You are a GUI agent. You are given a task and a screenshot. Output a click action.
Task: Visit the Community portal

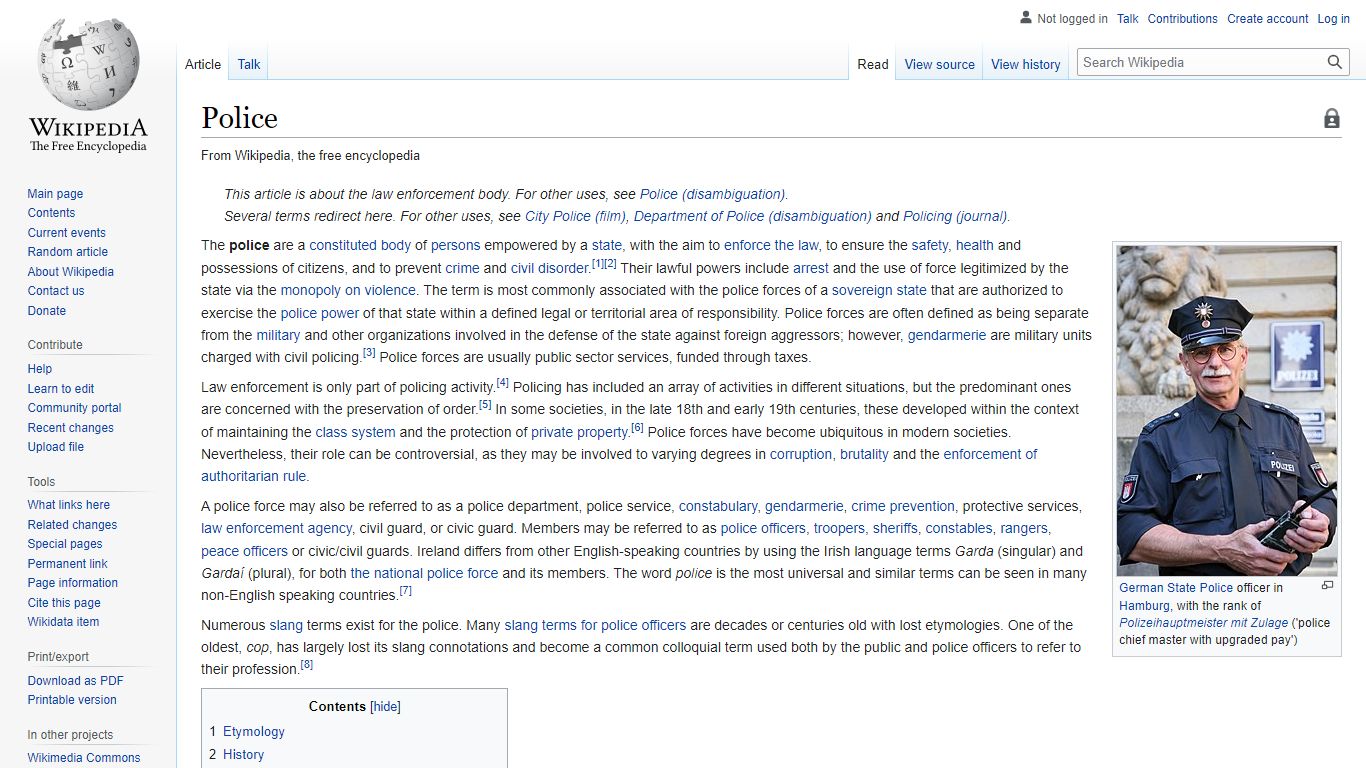tap(74, 408)
